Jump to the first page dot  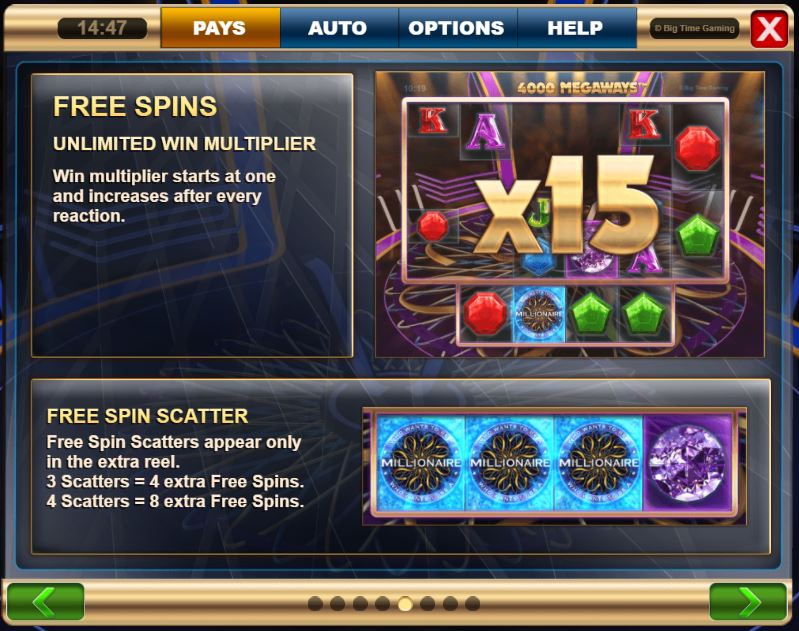point(315,603)
